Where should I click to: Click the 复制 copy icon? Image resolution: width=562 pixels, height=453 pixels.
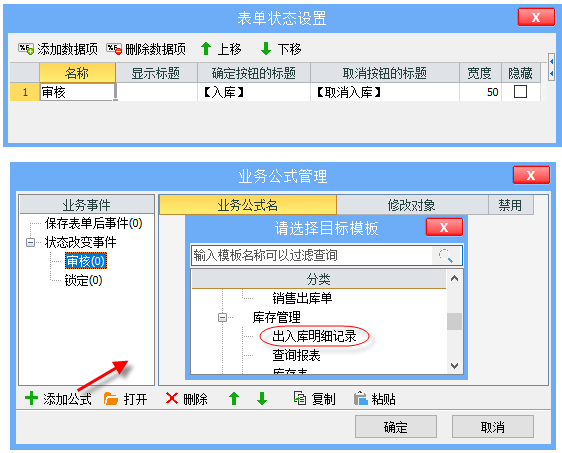300,398
